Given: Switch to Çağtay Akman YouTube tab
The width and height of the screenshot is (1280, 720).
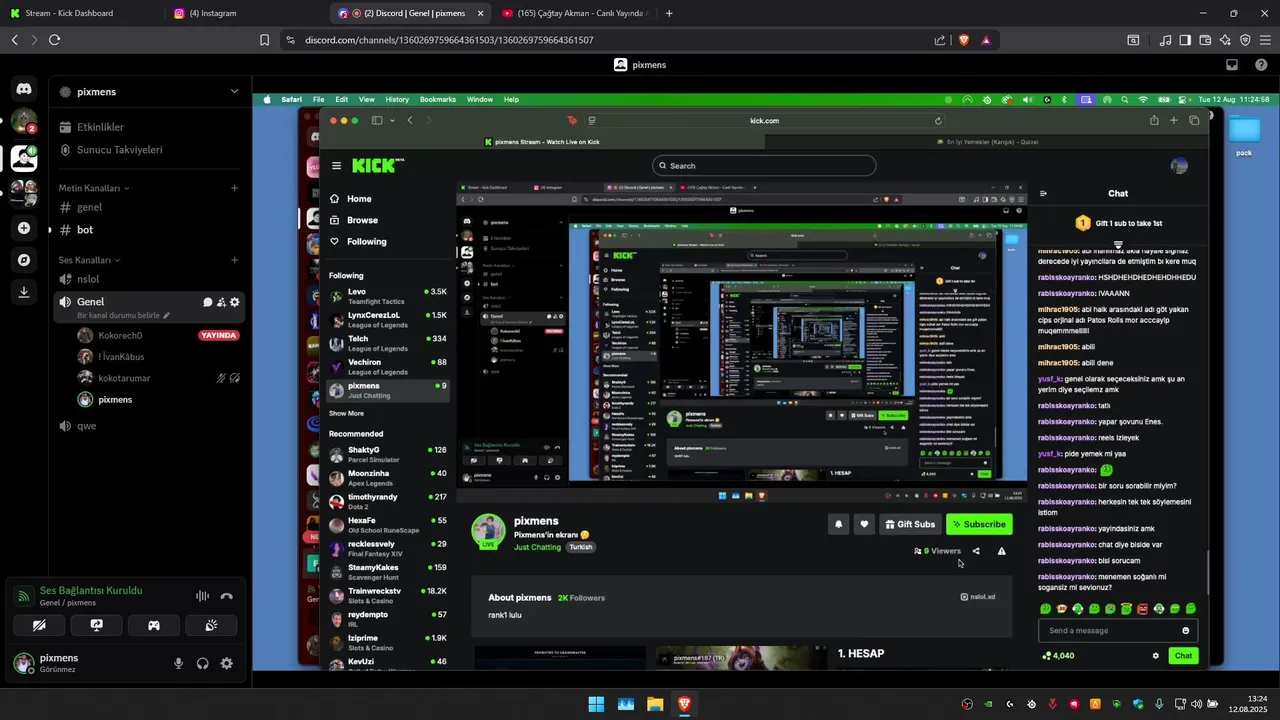Looking at the screenshot, I should point(573,13).
